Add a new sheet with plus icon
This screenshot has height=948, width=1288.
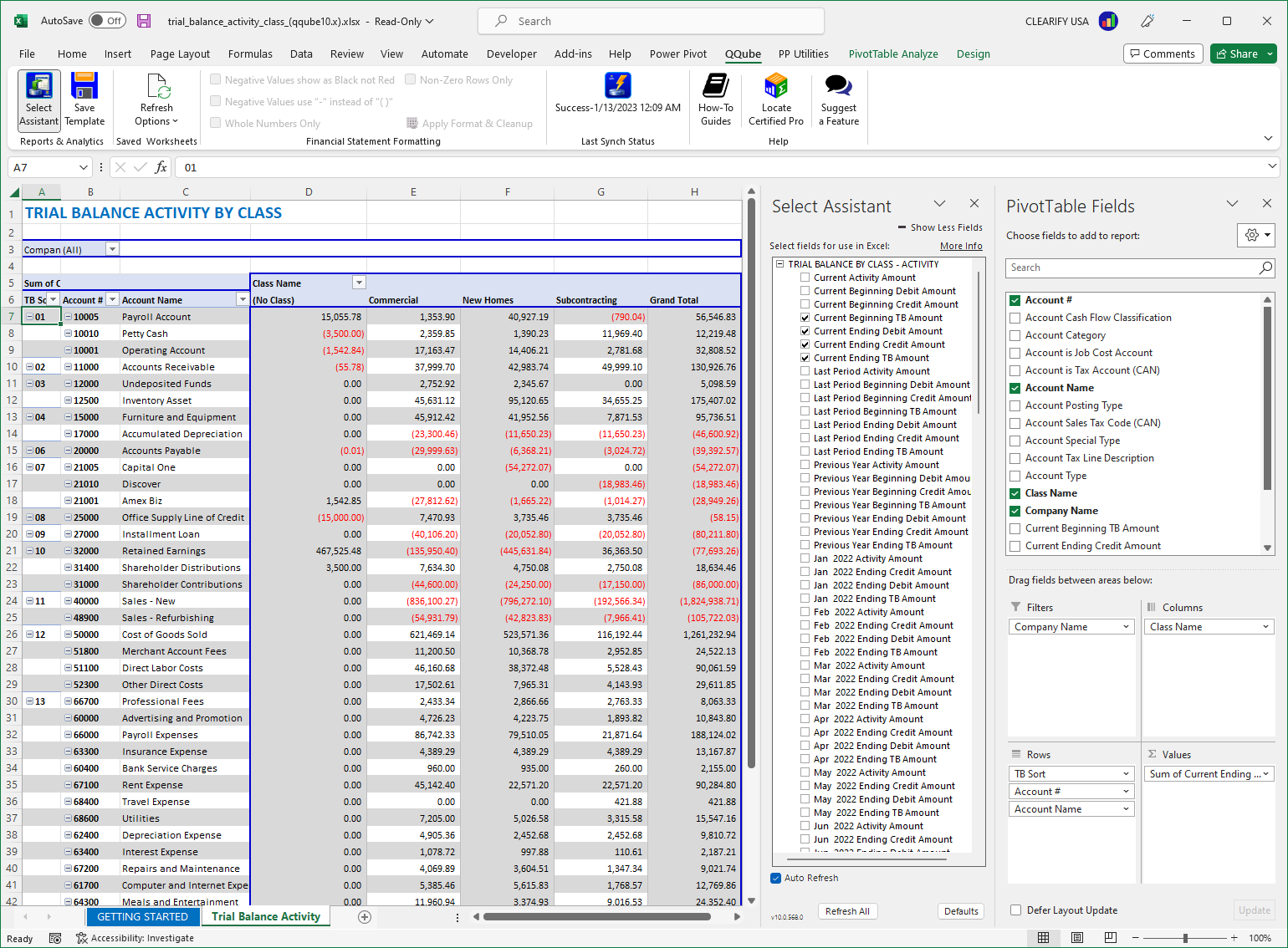coord(365,917)
